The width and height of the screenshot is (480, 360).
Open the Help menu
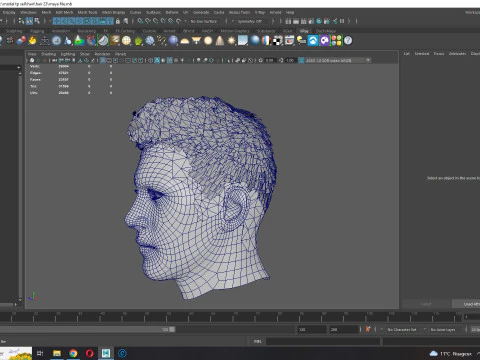[290, 12]
